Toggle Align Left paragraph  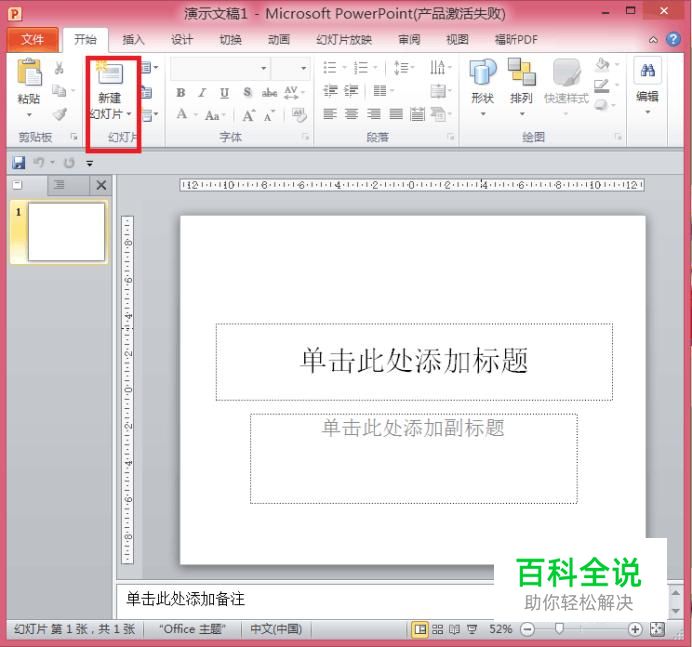[330, 114]
